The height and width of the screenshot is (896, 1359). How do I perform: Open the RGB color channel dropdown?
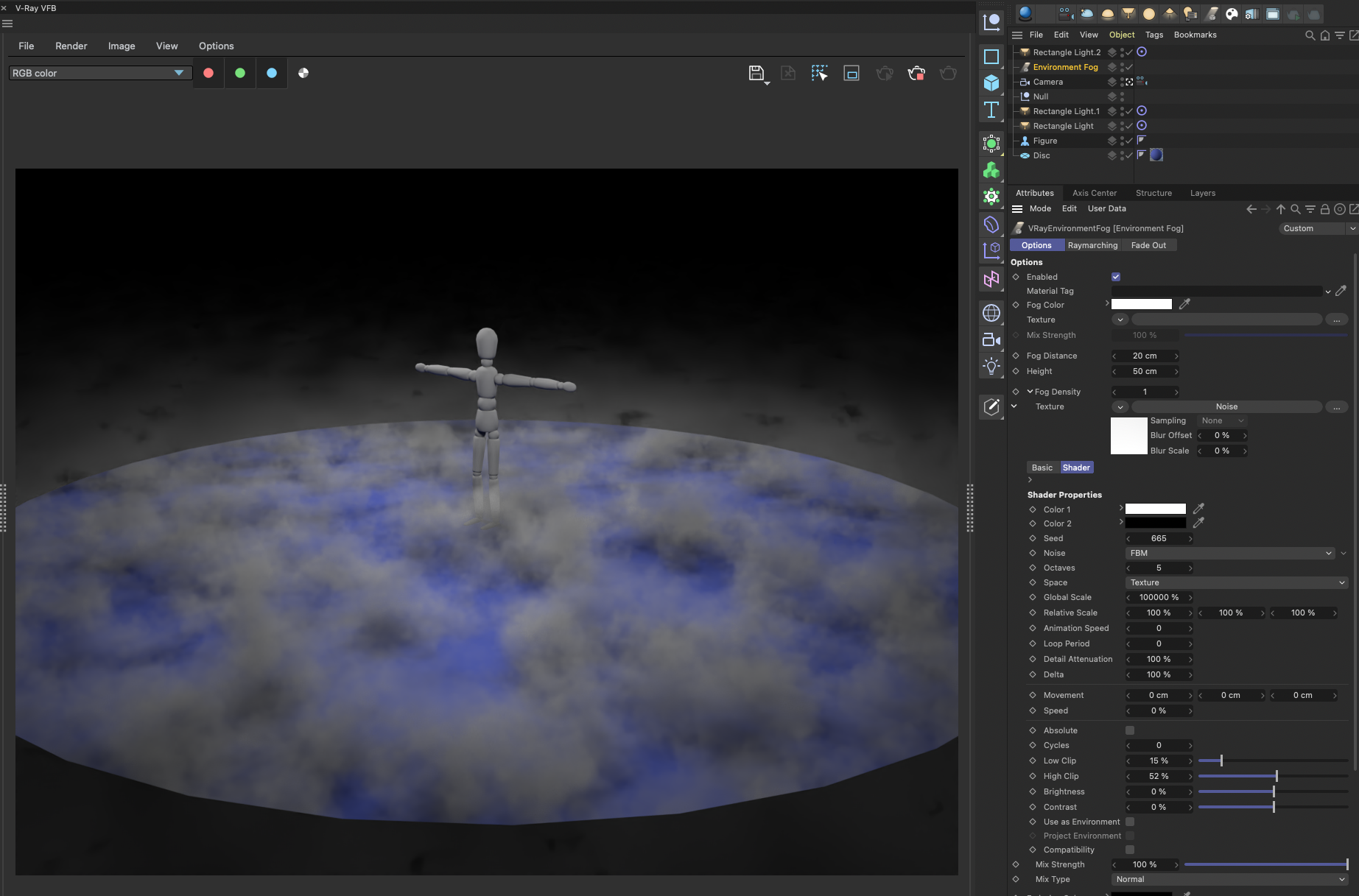tap(100, 73)
